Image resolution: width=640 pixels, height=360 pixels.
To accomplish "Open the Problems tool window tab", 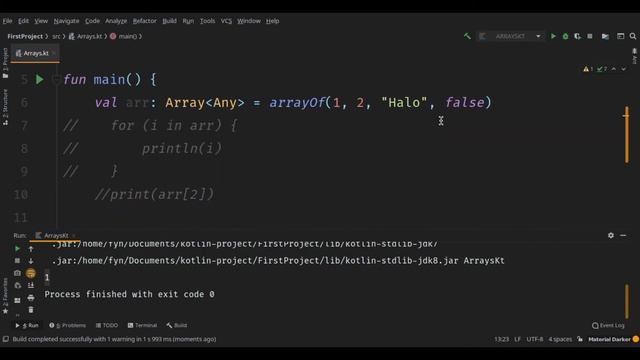I will (68, 325).
